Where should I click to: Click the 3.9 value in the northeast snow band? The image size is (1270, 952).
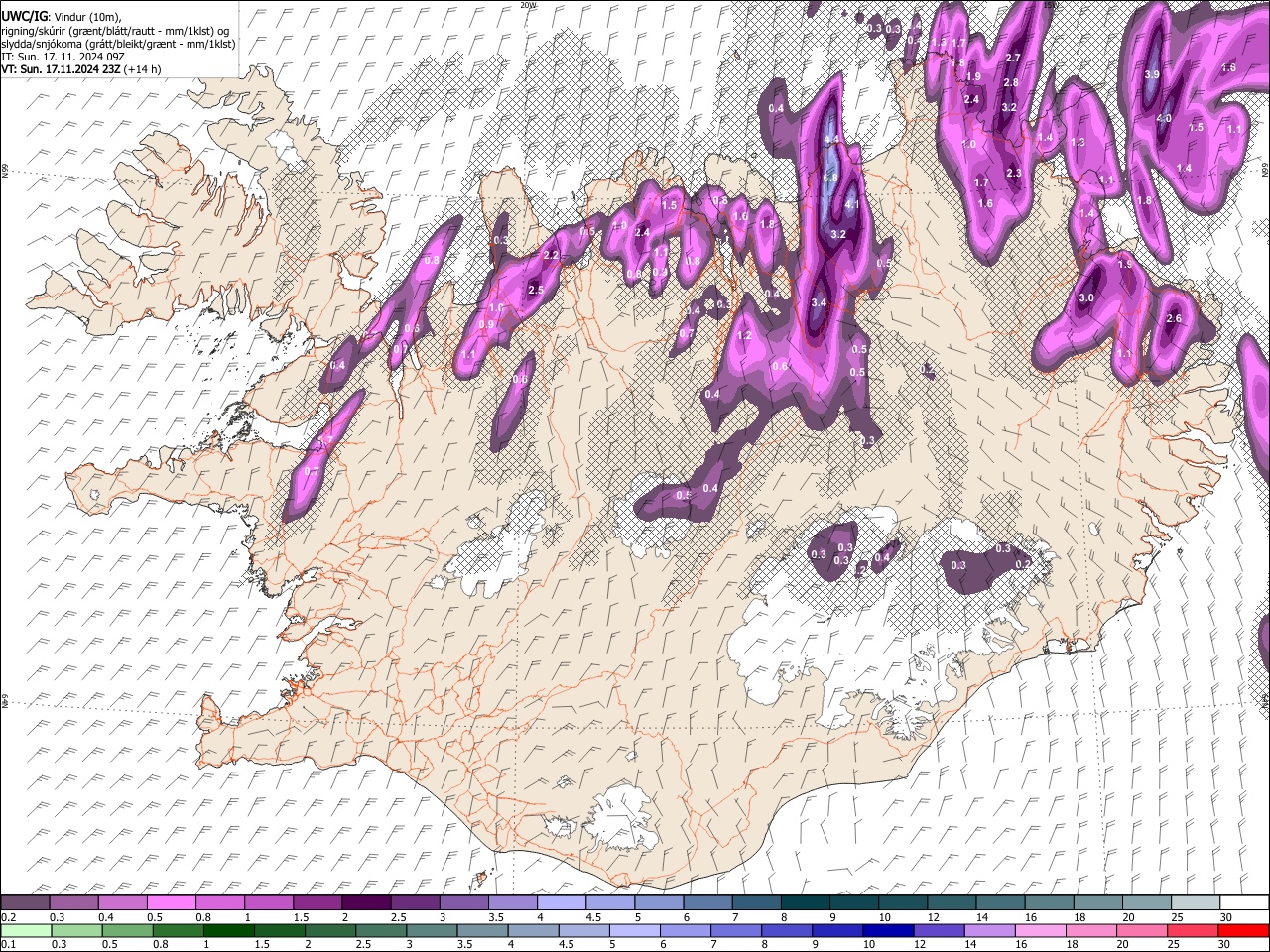tap(1152, 74)
